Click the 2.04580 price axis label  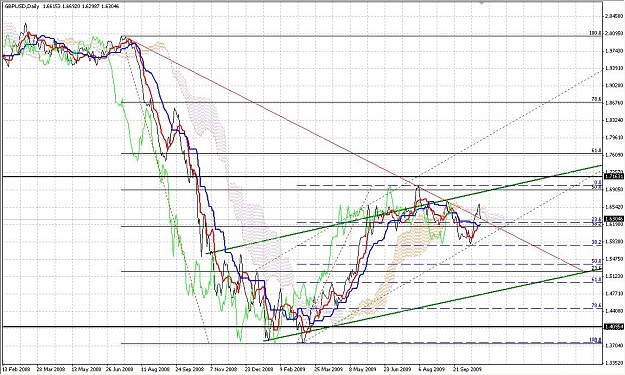pos(614,16)
